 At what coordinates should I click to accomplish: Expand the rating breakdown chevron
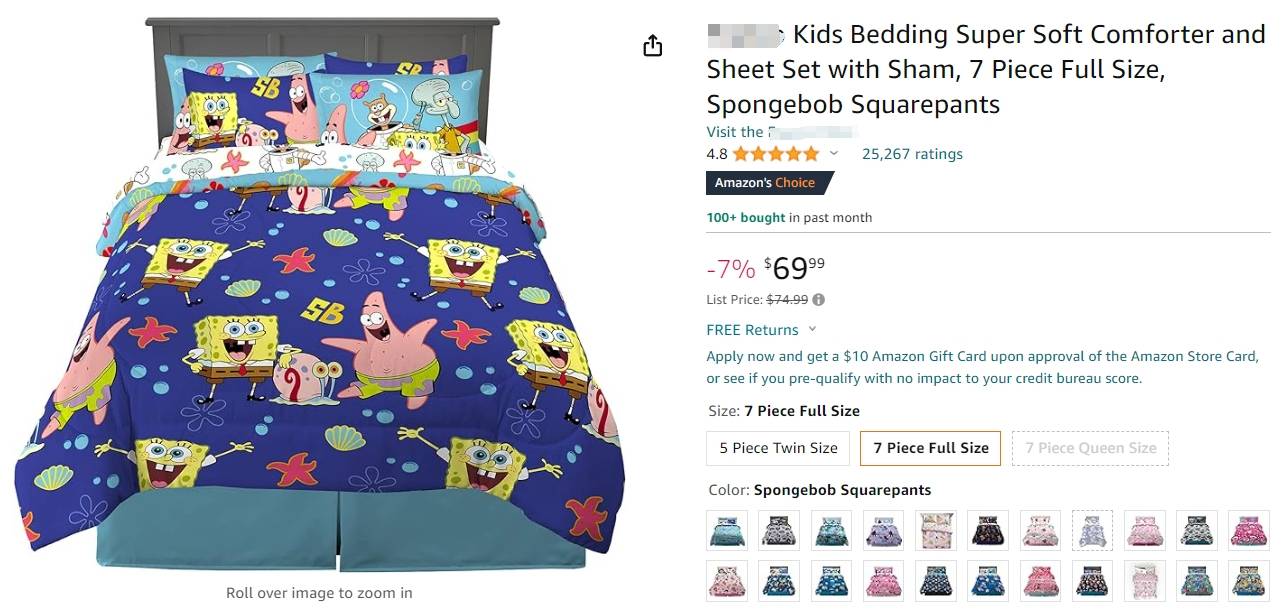834,154
